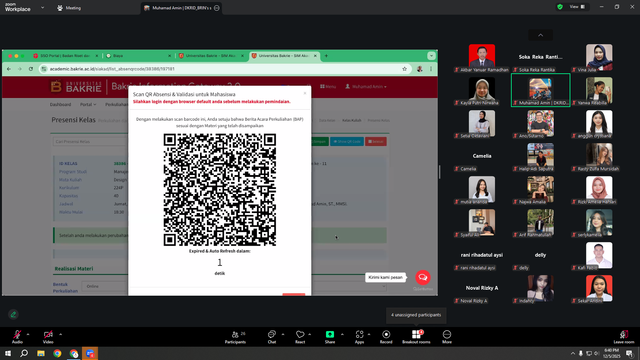Go back in the shared browser
The height and width of the screenshot is (360, 640).
(x=9, y=69)
